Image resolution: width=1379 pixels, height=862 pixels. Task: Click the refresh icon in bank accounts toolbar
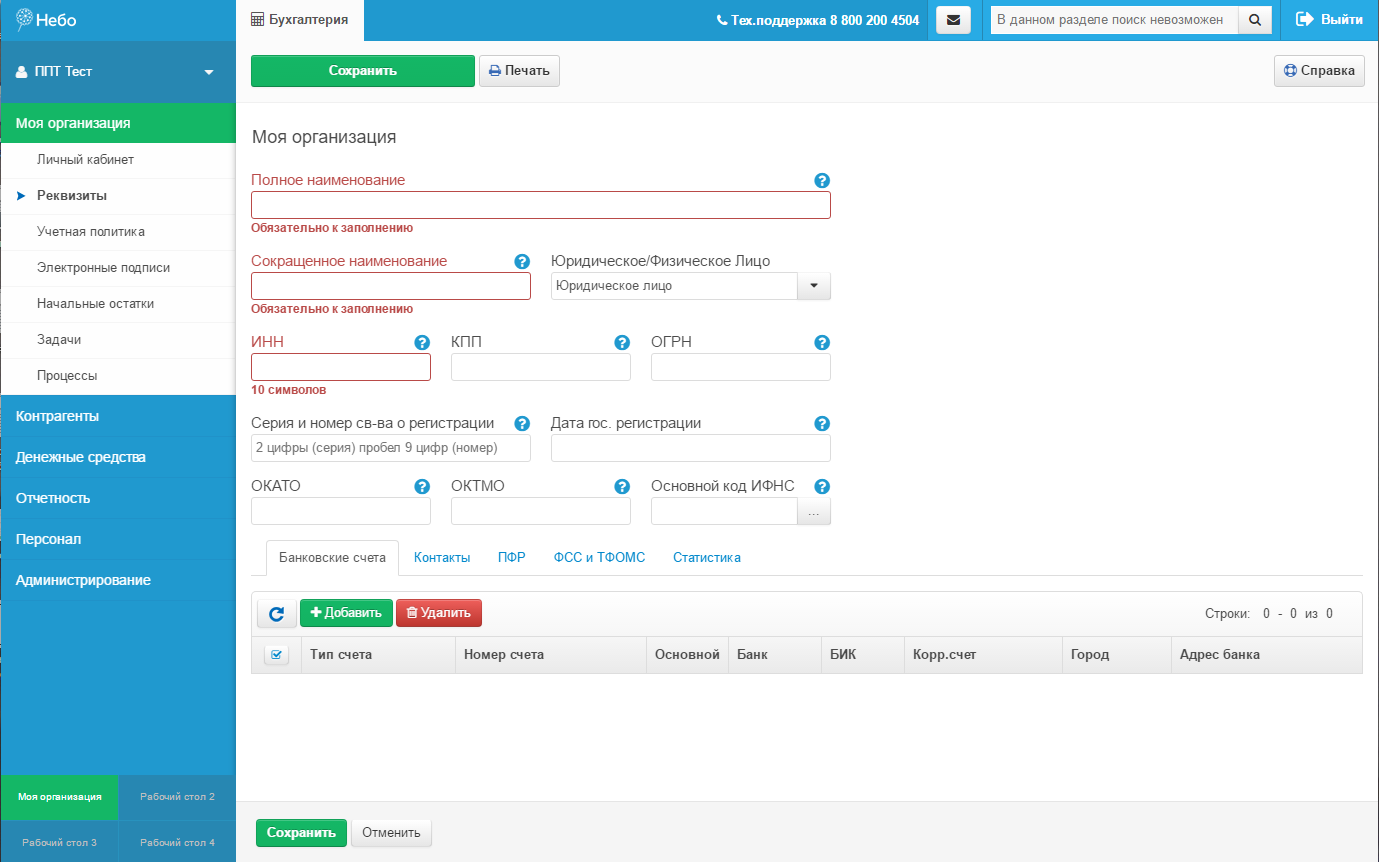coord(277,613)
